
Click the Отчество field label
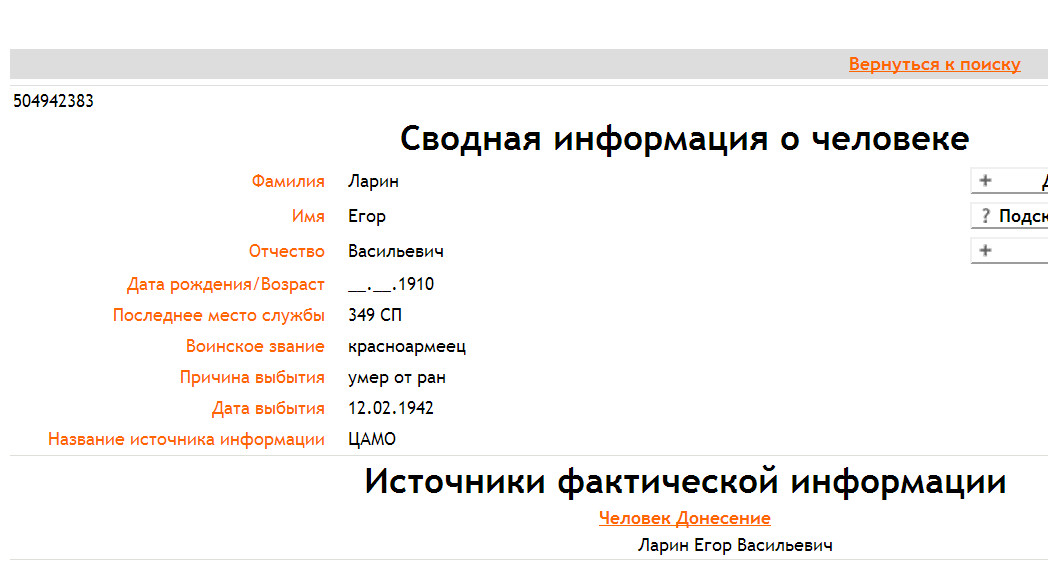click(287, 251)
